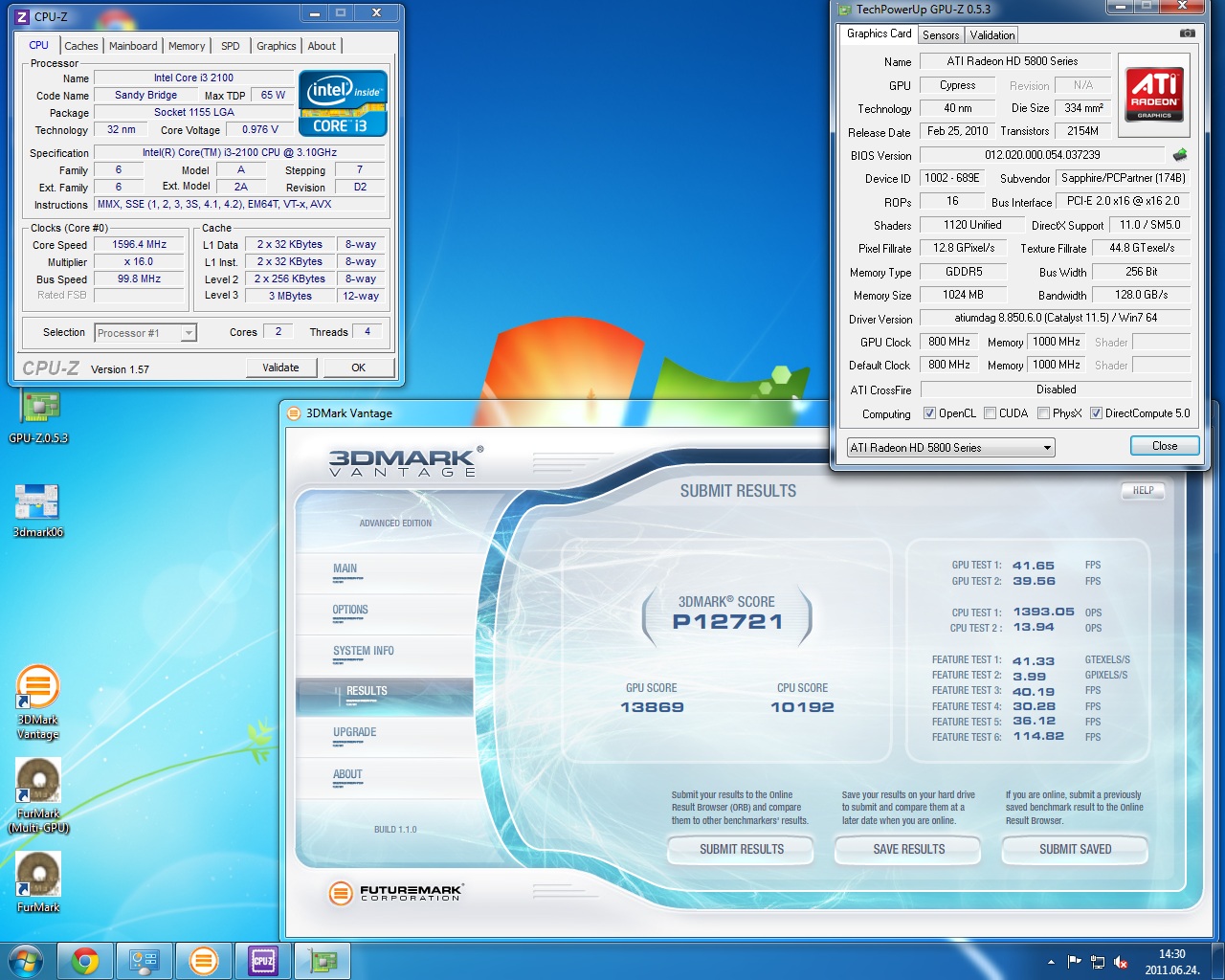Click the GPU score value 13869
1225x980 pixels.
point(652,707)
